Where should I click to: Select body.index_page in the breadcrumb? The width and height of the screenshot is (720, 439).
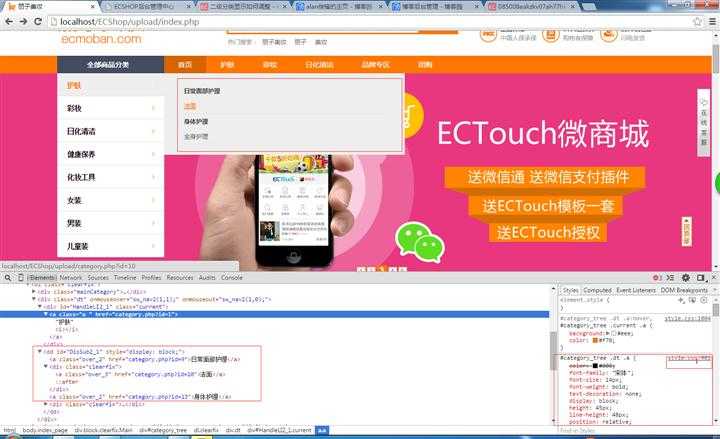45,430
